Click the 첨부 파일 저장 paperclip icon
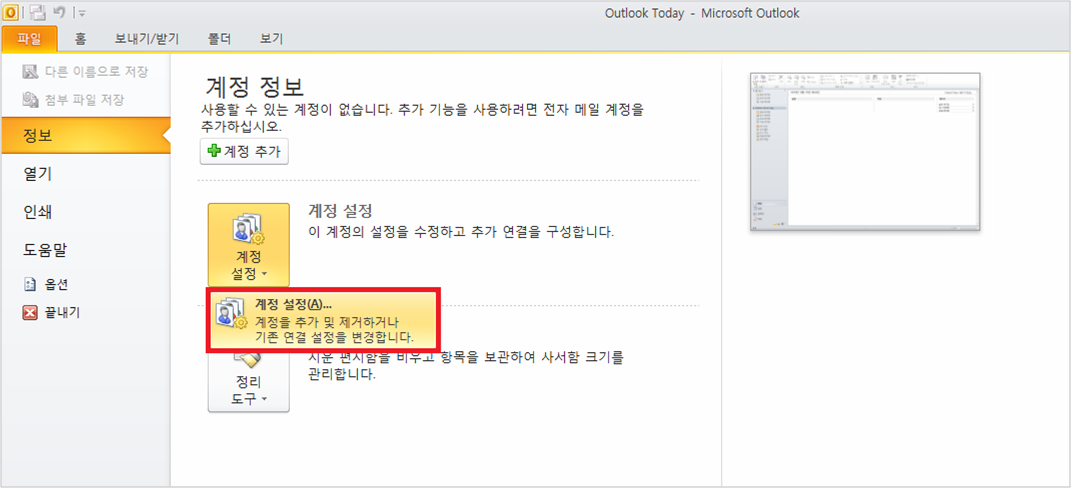Image resolution: width=1071 pixels, height=488 pixels. click(x=30, y=100)
